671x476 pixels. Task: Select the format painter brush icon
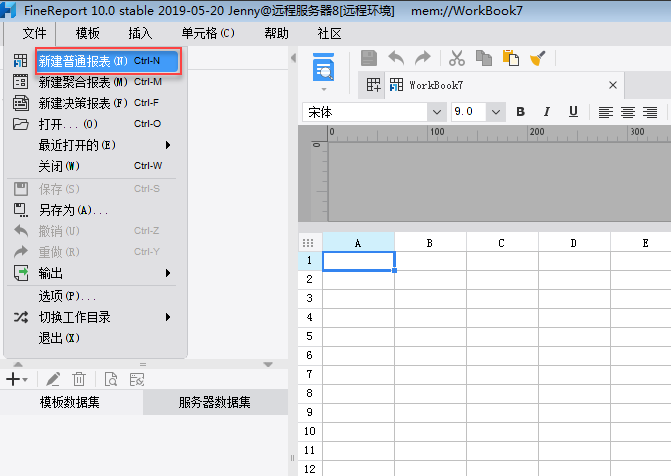[x=537, y=58]
